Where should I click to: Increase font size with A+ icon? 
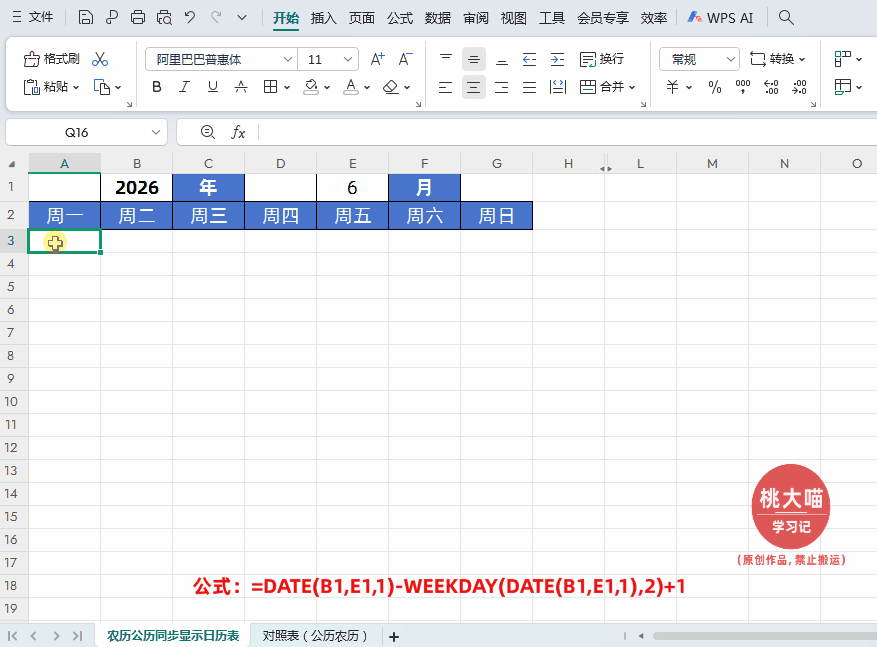(x=377, y=59)
